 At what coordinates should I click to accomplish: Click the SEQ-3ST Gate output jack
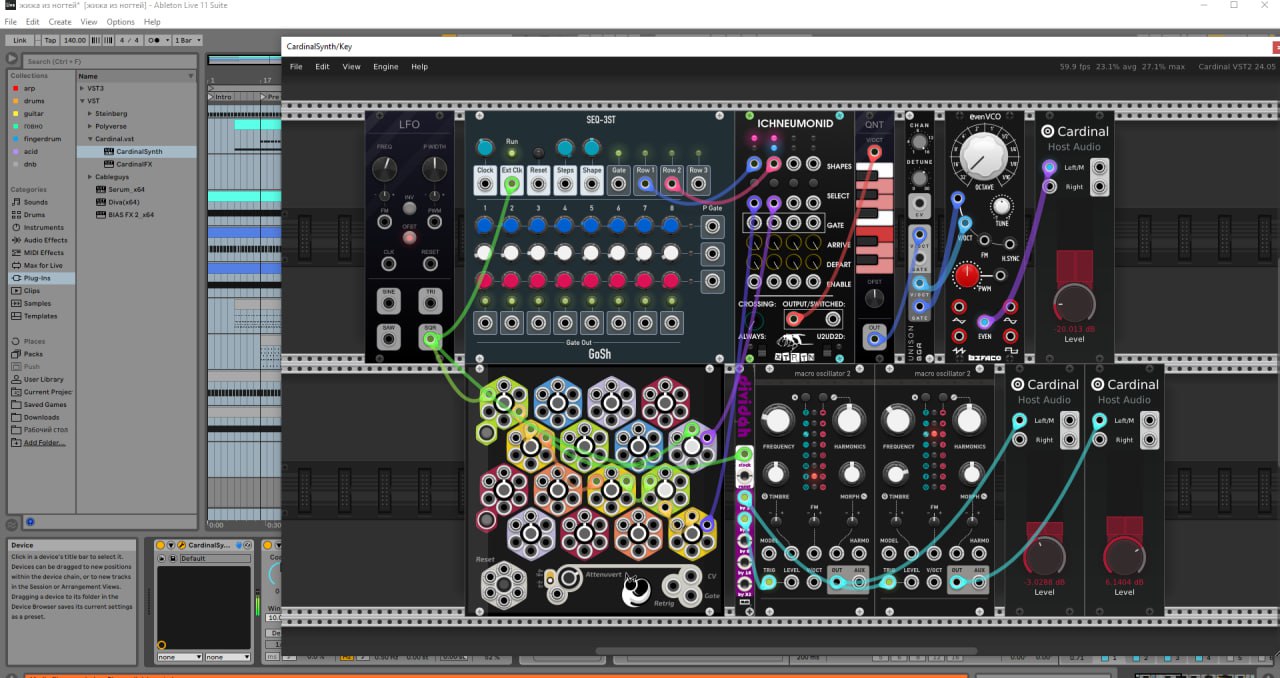(x=619, y=184)
